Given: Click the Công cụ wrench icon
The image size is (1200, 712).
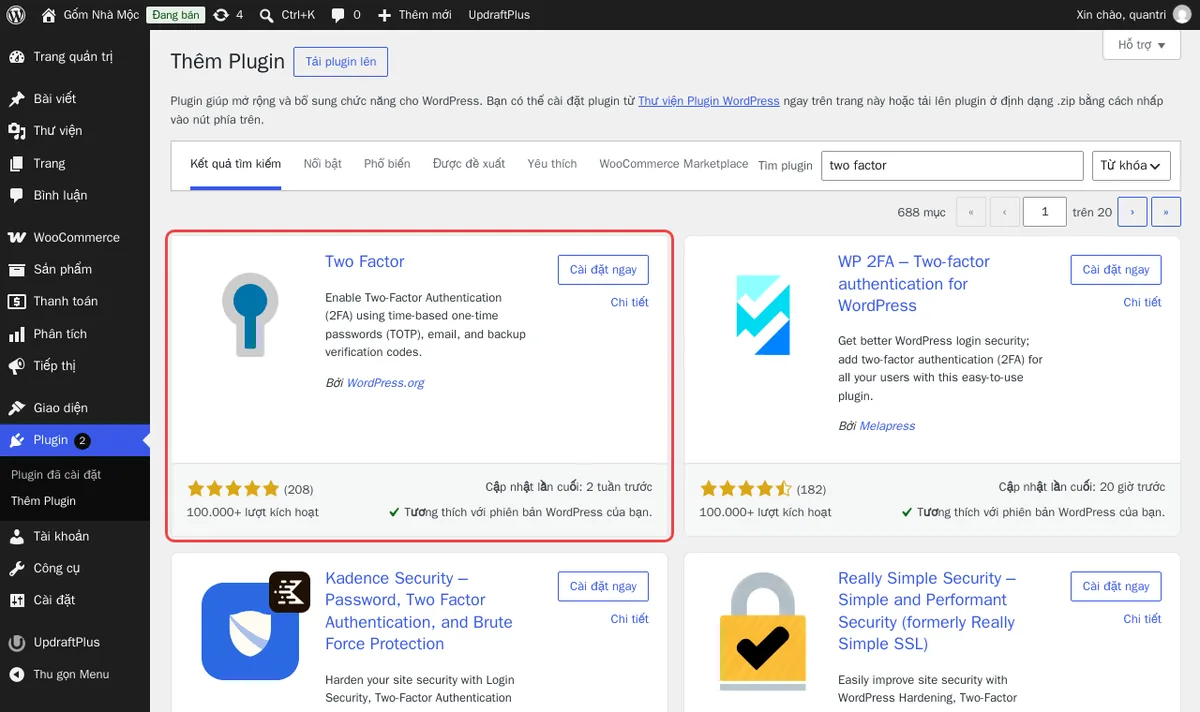Looking at the screenshot, I should tap(17, 568).
